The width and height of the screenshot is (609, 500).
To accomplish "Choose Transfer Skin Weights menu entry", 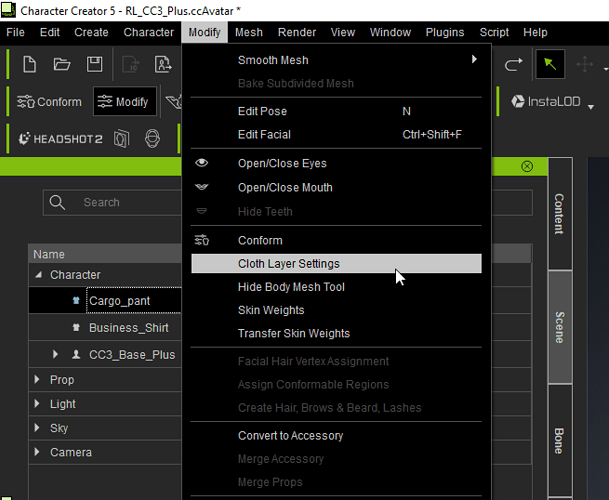I will [x=336, y=334].
